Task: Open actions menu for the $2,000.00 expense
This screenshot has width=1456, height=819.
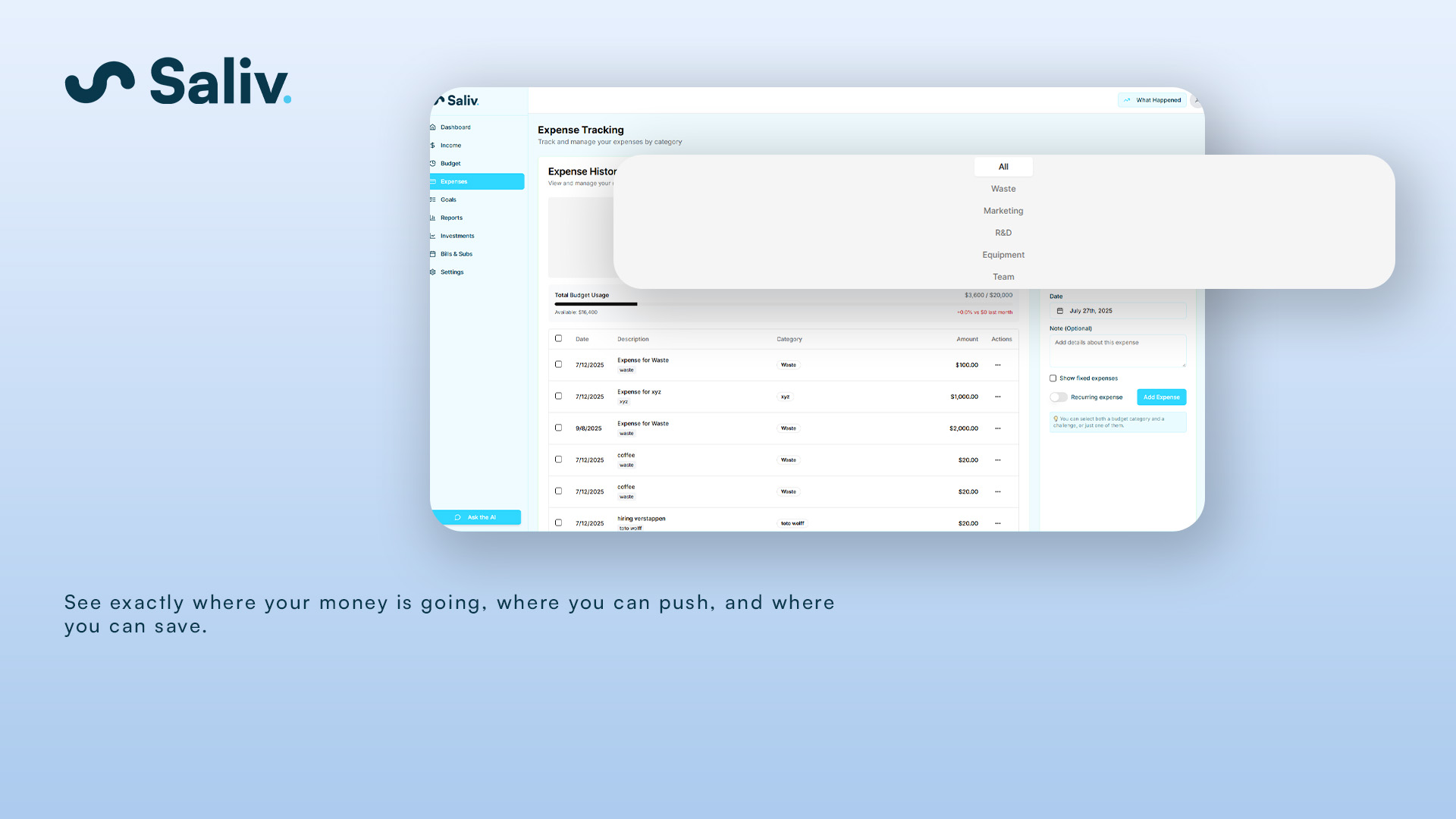Action: click(998, 429)
